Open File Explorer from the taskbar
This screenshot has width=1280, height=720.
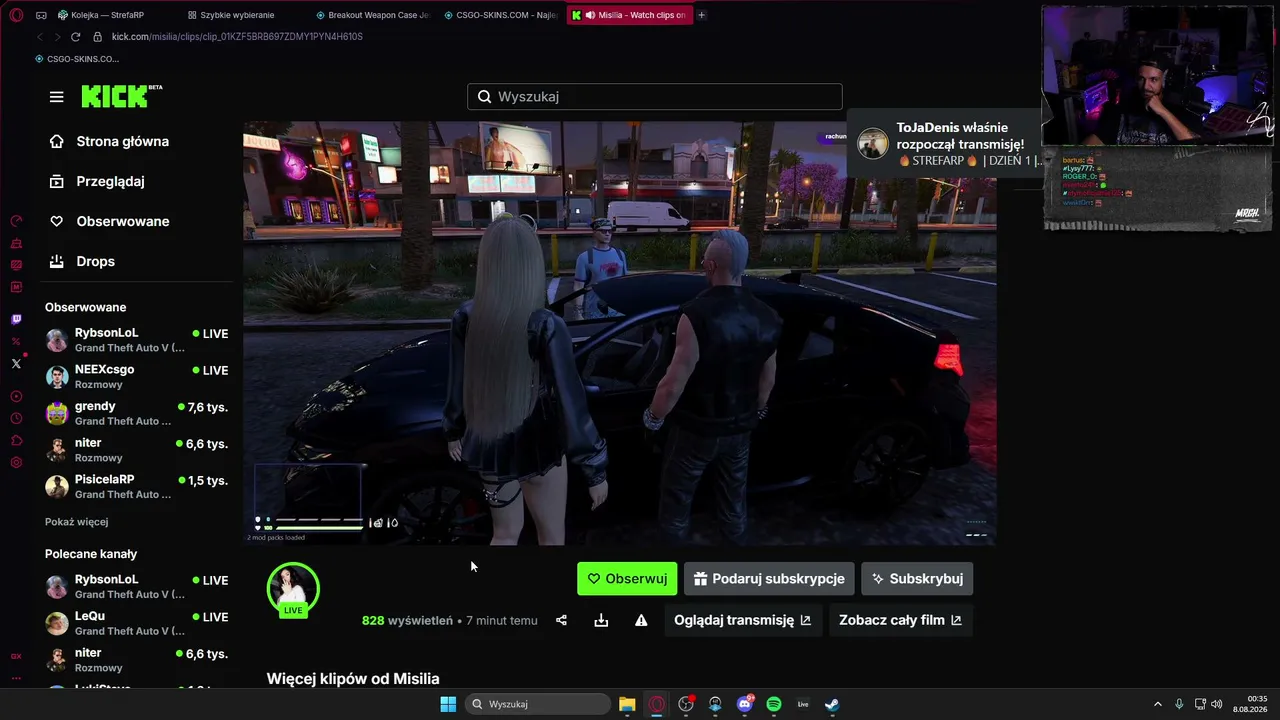click(x=627, y=704)
